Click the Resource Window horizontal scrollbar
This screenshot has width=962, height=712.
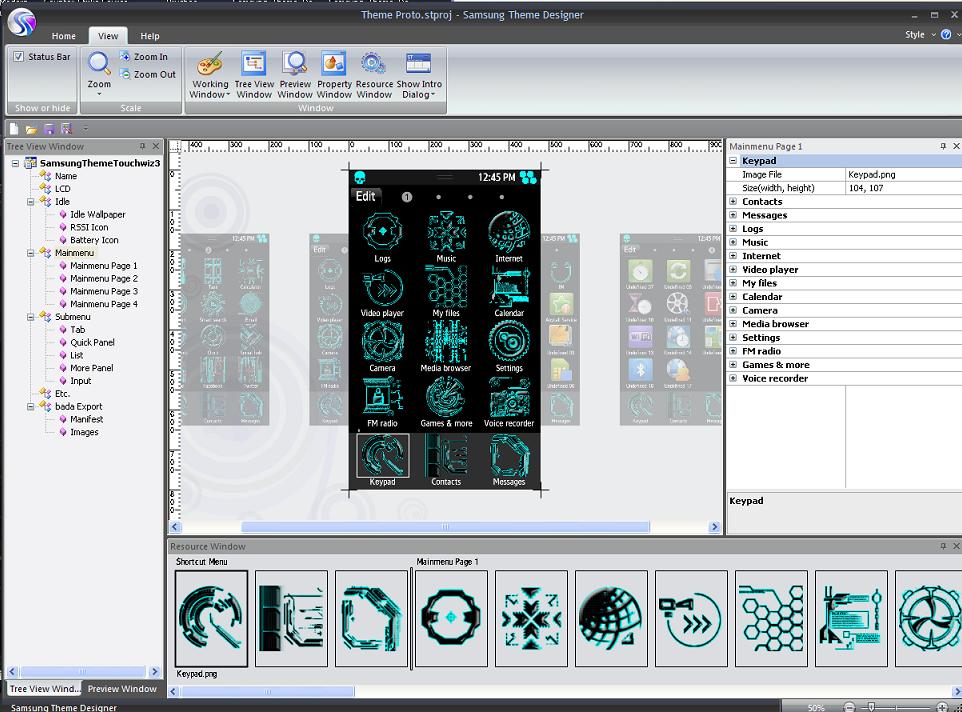point(267,691)
